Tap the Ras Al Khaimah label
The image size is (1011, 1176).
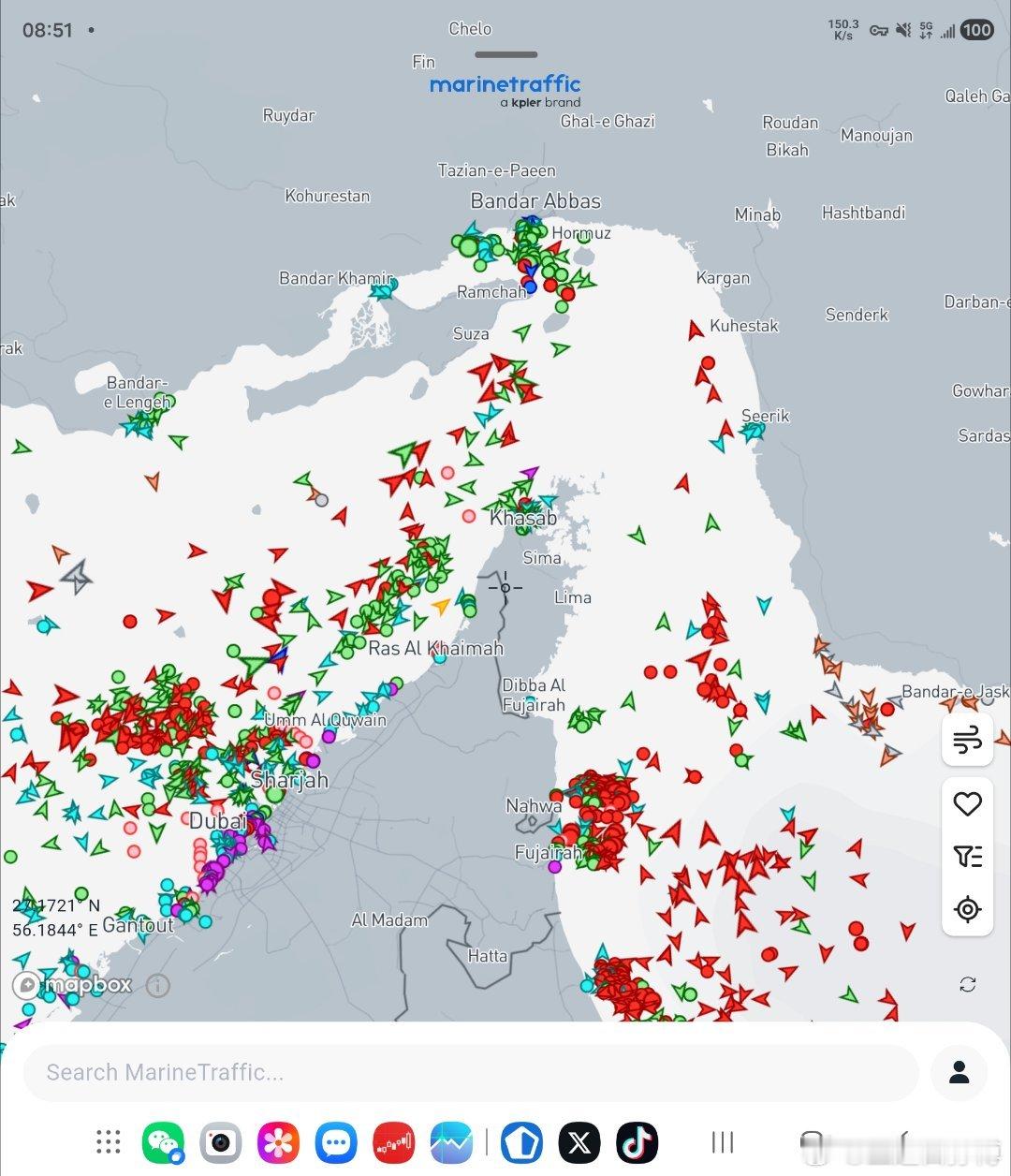[436, 648]
